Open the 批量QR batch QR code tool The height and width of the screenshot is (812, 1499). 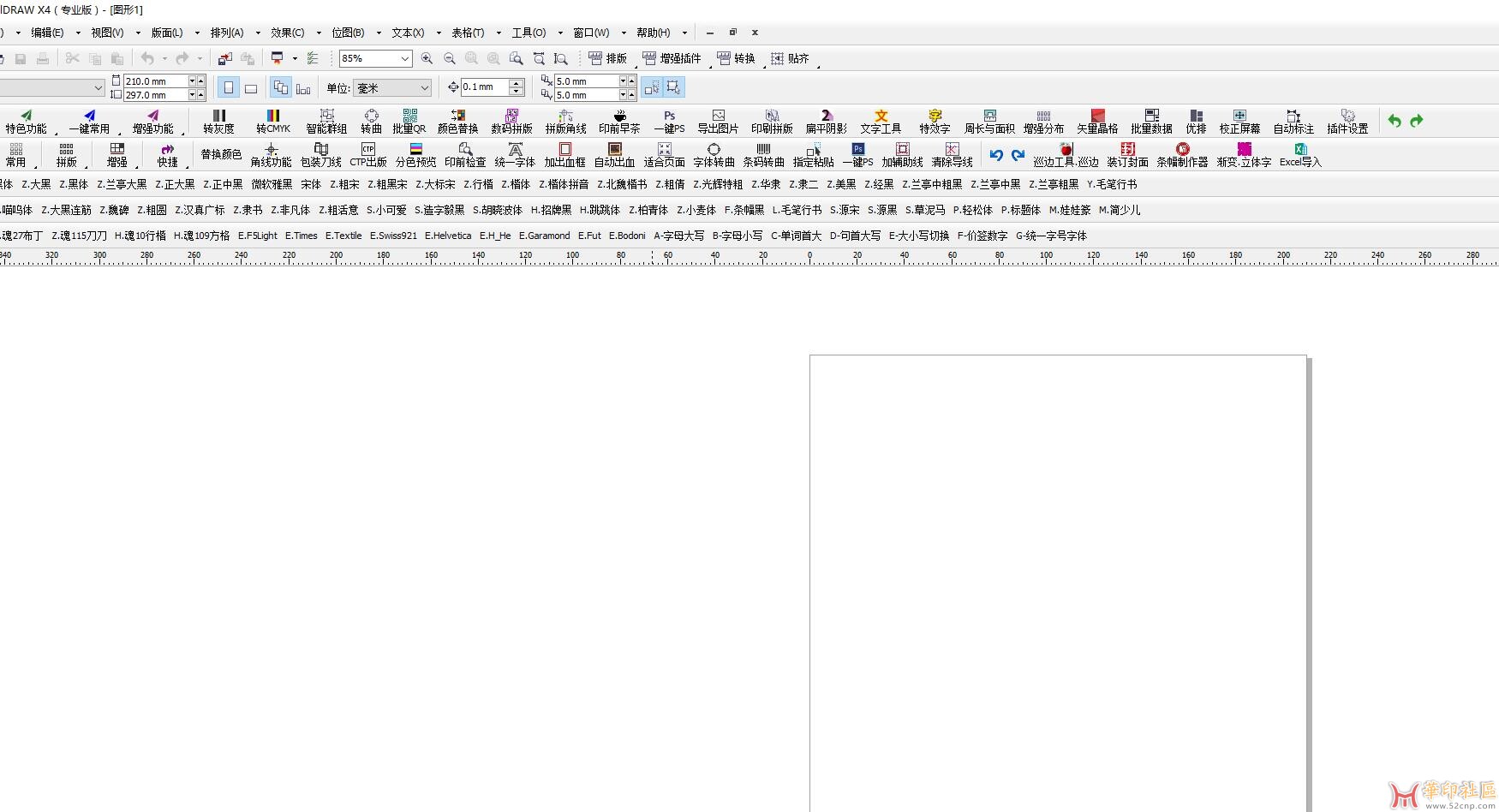pos(409,121)
